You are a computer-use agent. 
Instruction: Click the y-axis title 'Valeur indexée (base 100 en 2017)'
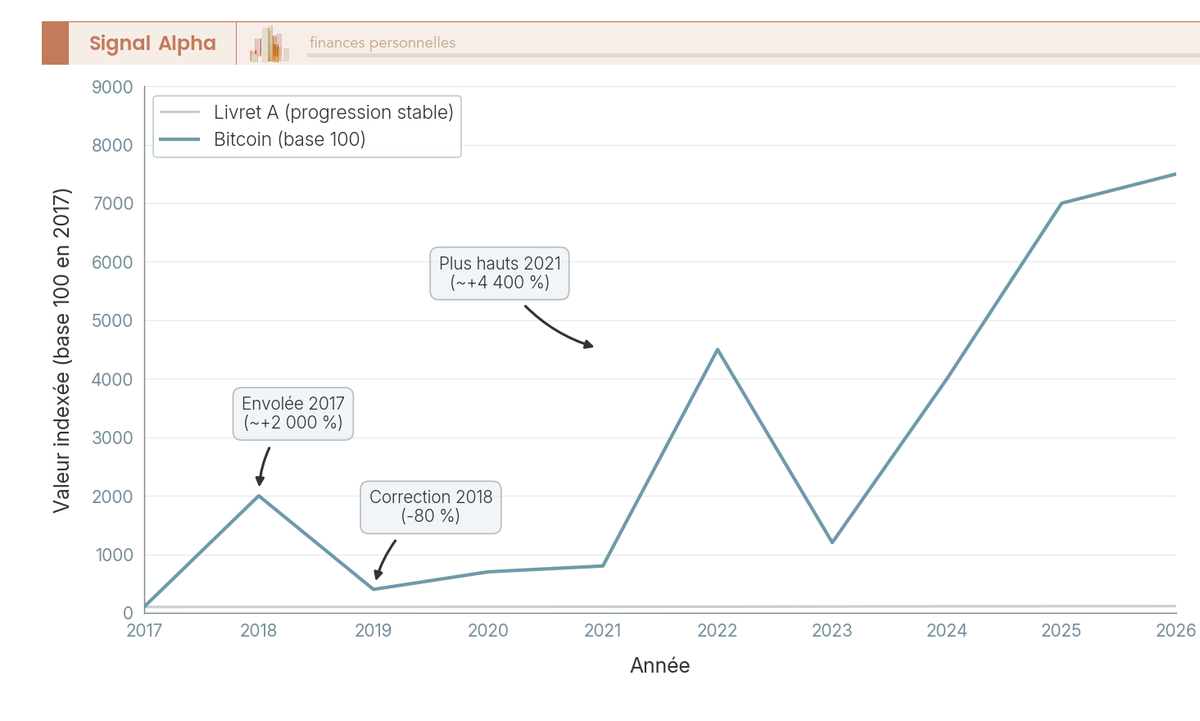pyautogui.click(x=62, y=350)
